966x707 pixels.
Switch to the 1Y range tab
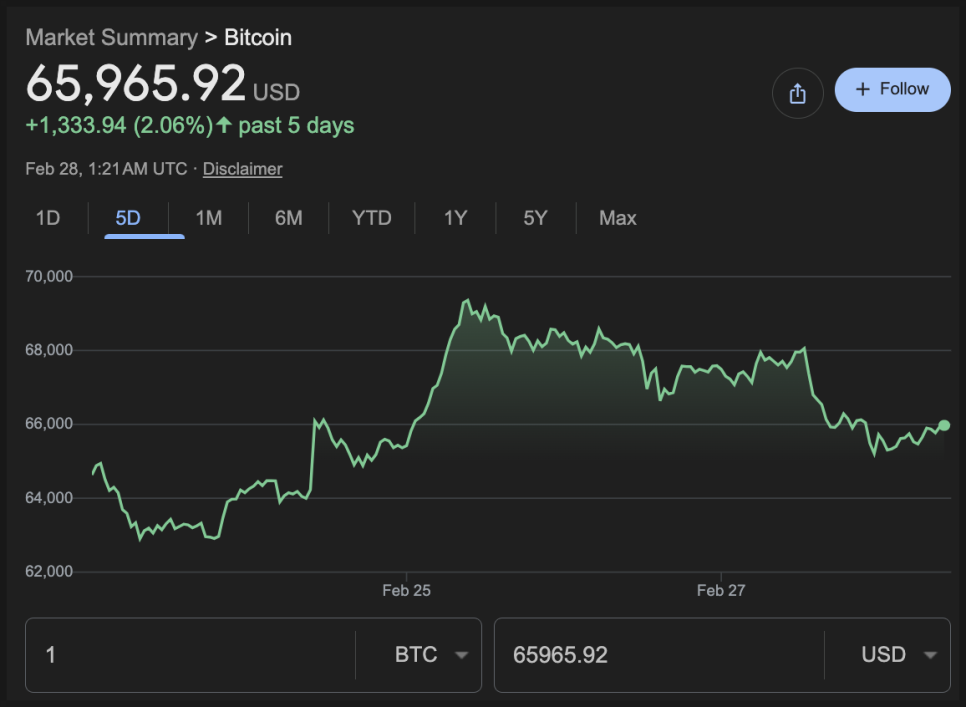[455, 218]
